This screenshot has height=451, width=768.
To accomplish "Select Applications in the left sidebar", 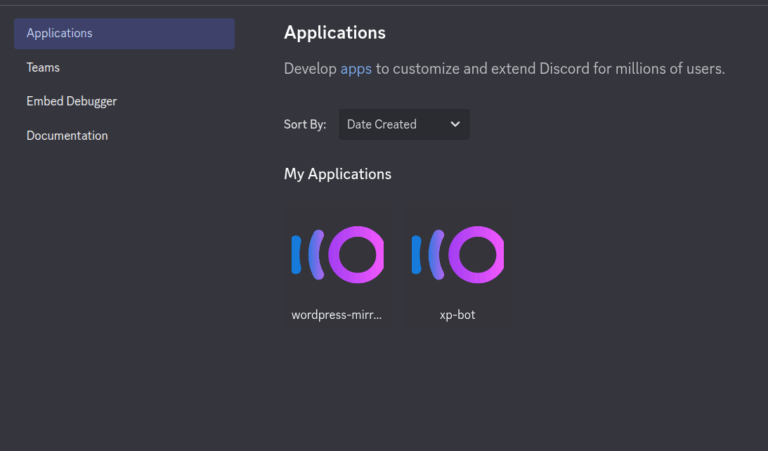I will (124, 33).
